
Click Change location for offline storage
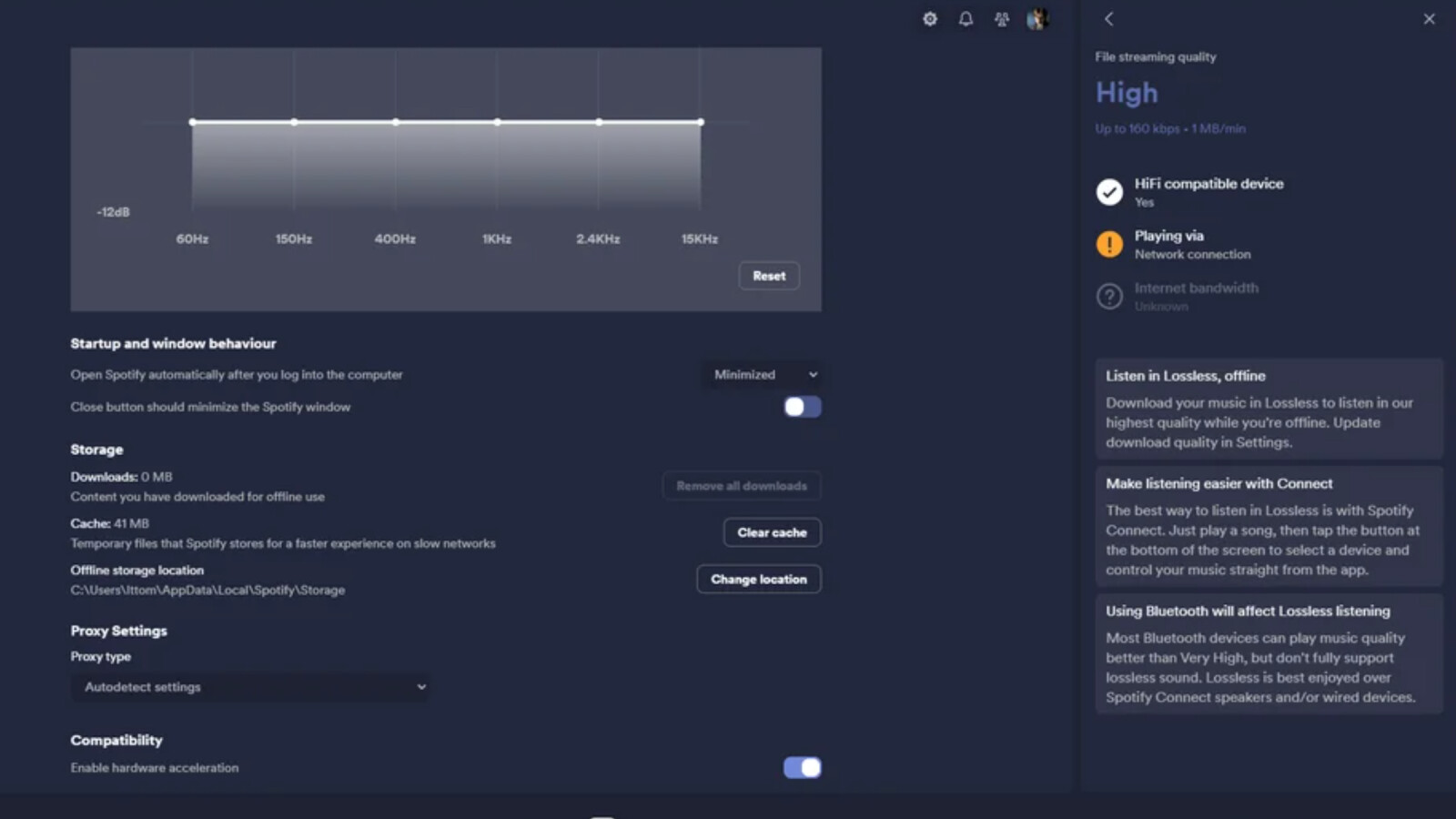pyautogui.click(x=758, y=580)
